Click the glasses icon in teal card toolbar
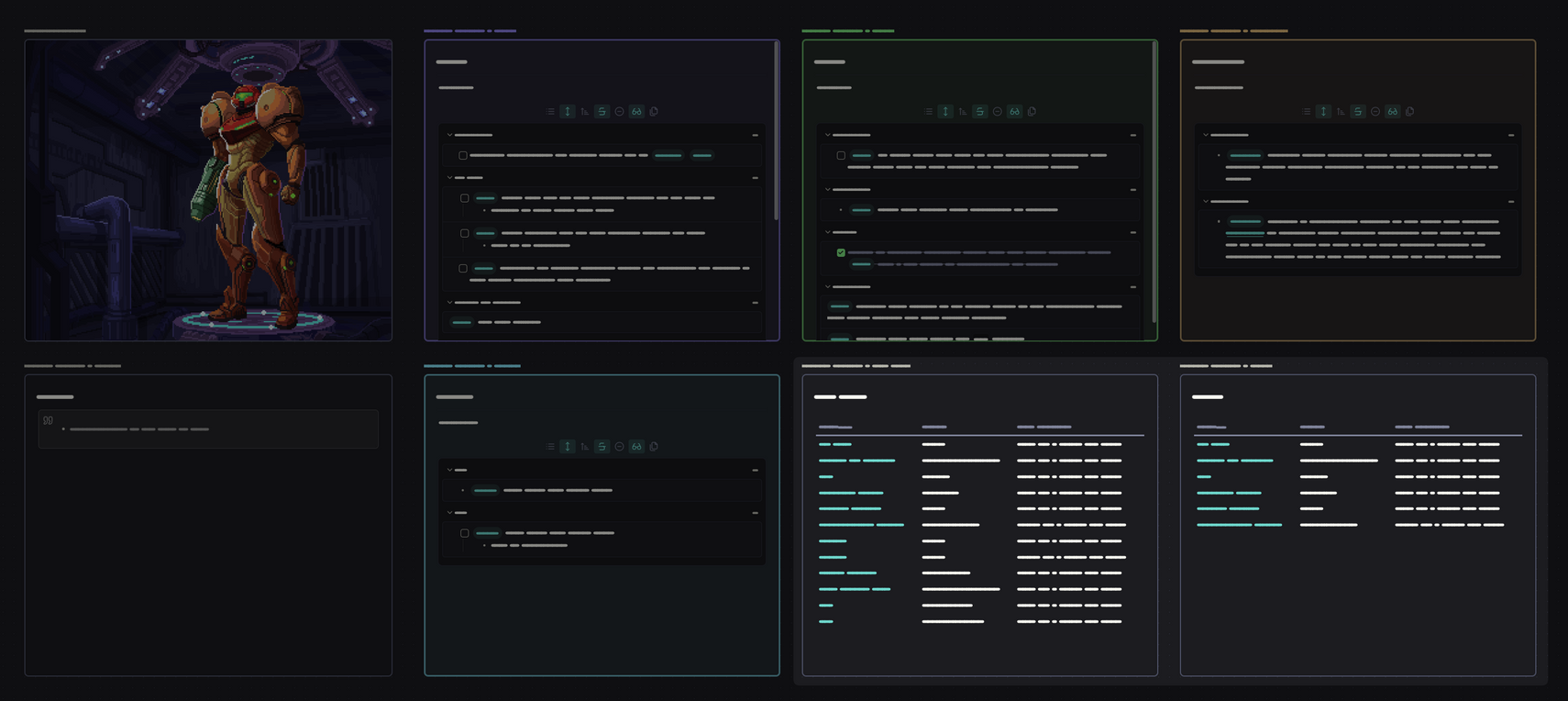1568x701 pixels. click(x=636, y=447)
